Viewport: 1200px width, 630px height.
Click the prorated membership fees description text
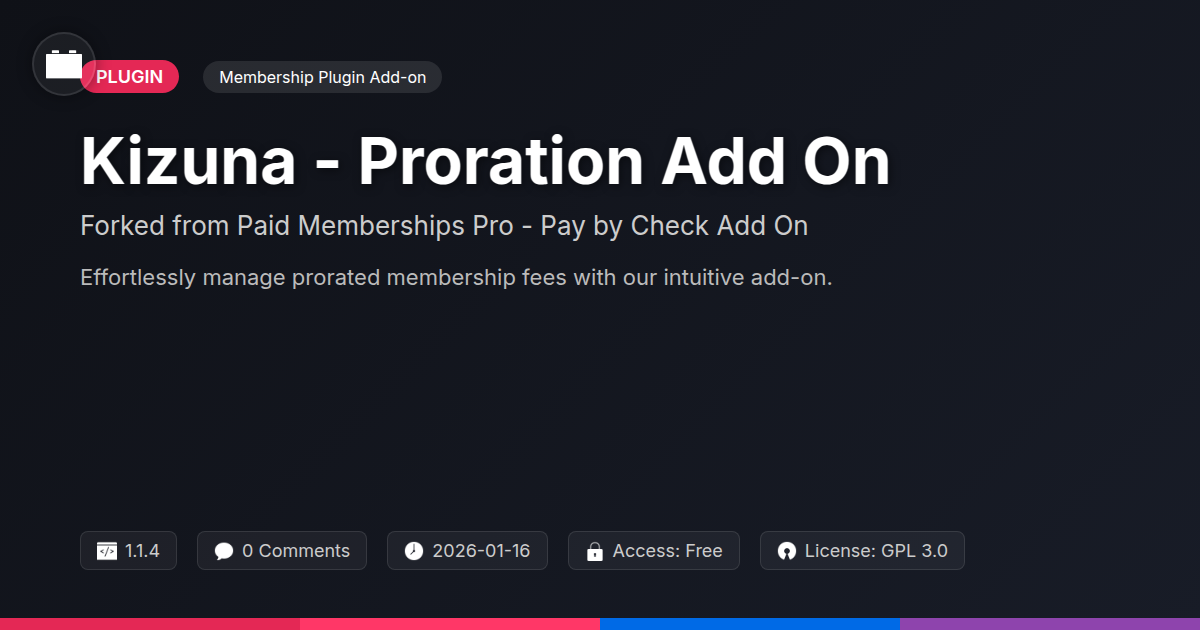456,278
